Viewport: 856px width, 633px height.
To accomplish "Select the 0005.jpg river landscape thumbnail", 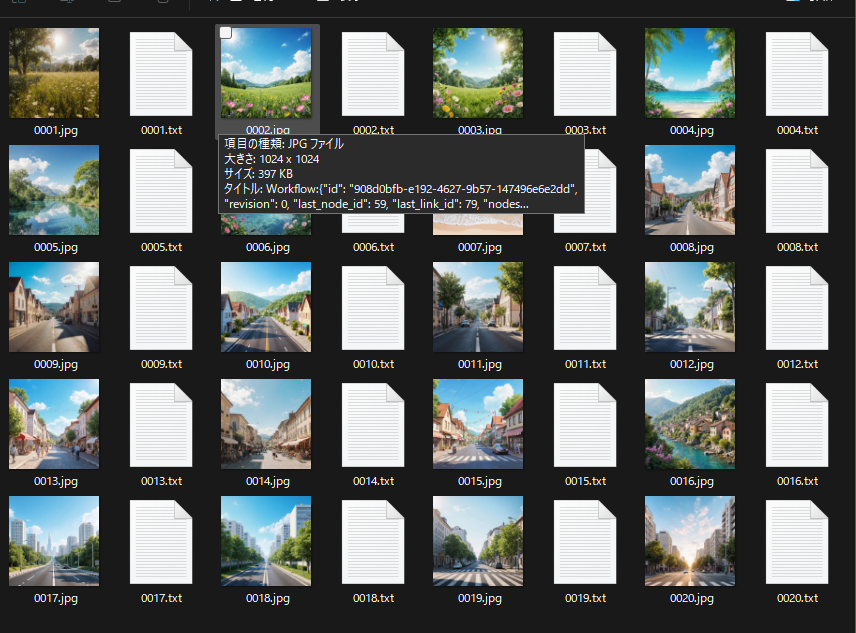I will pos(54,190).
